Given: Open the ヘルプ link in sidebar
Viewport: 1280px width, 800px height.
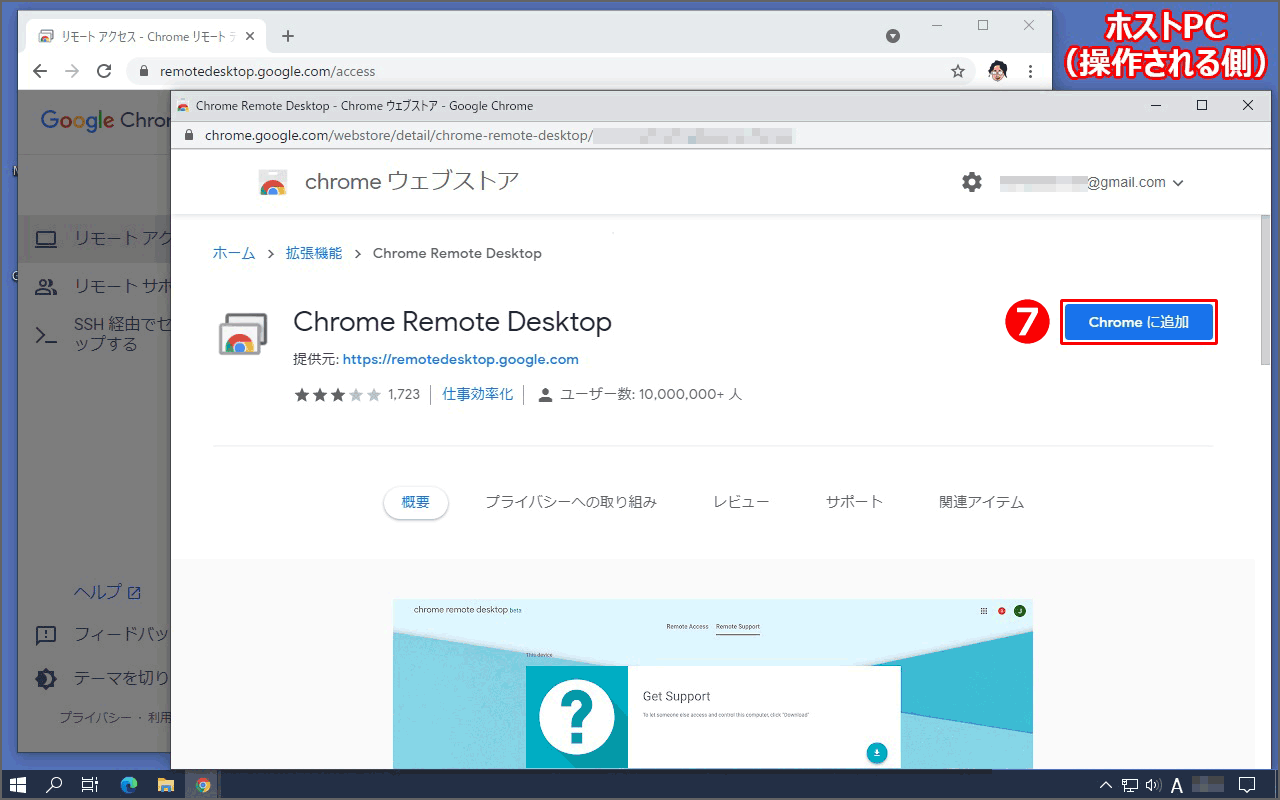Looking at the screenshot, I should click(x=107, y=592).
